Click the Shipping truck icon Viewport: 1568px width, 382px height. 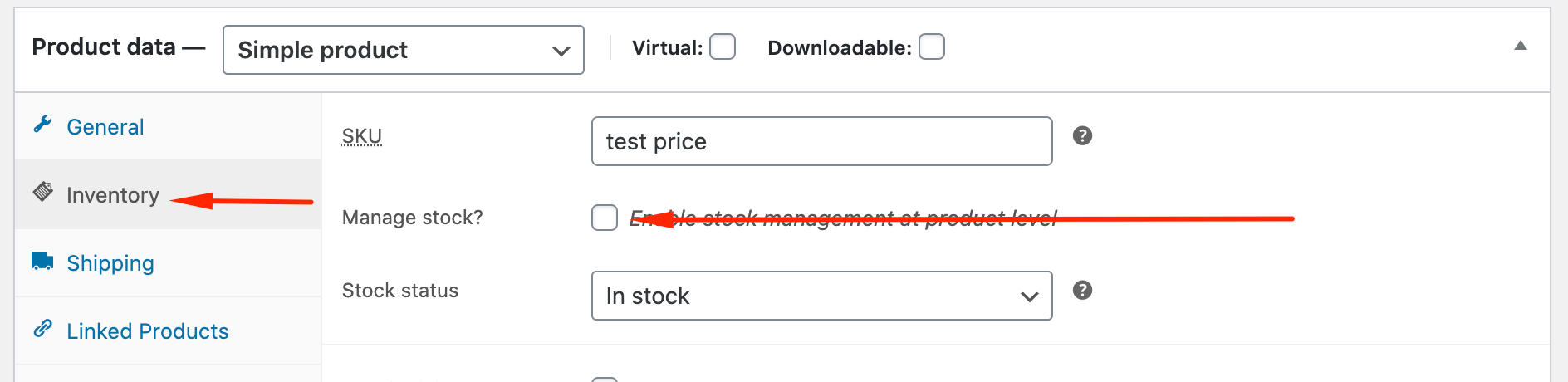[42, 261]
